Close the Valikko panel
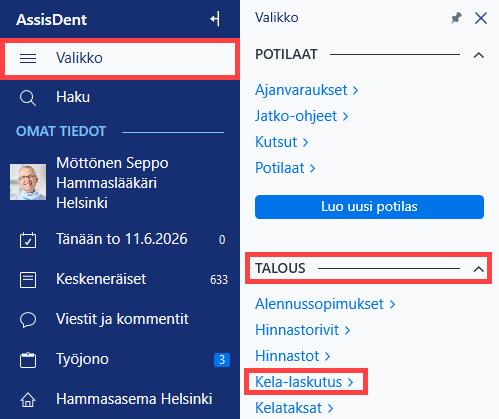The width and height of the screenshot is (499, 419). pos(481,18)
